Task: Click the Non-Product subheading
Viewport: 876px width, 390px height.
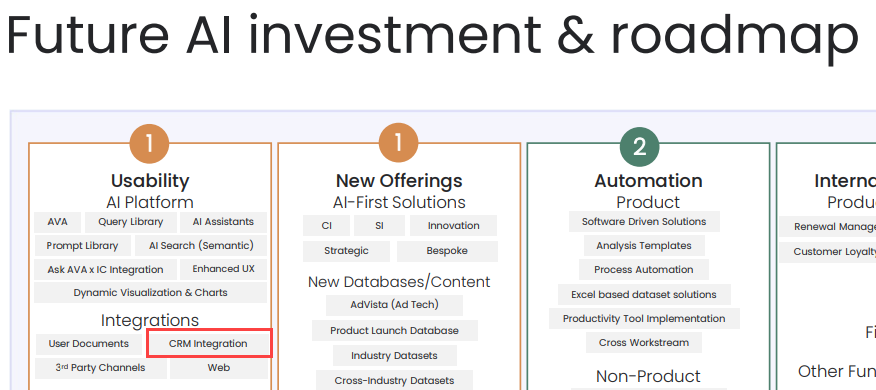Action: (x=648, y=377)
